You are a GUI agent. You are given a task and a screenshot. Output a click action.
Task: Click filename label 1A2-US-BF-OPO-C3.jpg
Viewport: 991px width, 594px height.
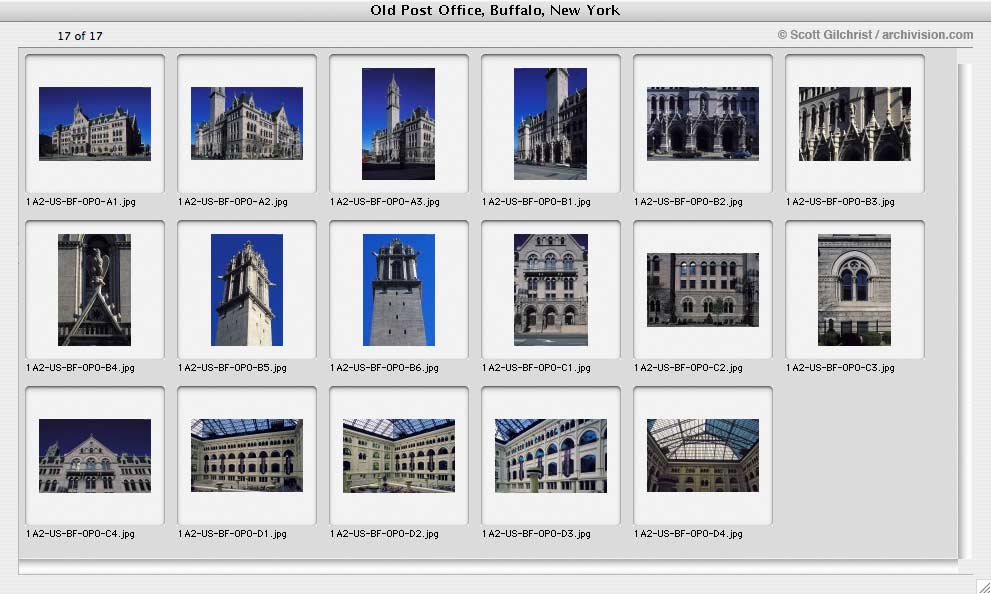click(x=841, y=368)
